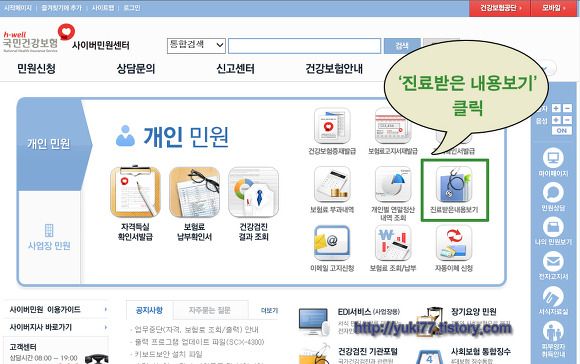580x364 pixels.
Task: Open EDI서비스 computer icon
Action: [x=314, y=321]
